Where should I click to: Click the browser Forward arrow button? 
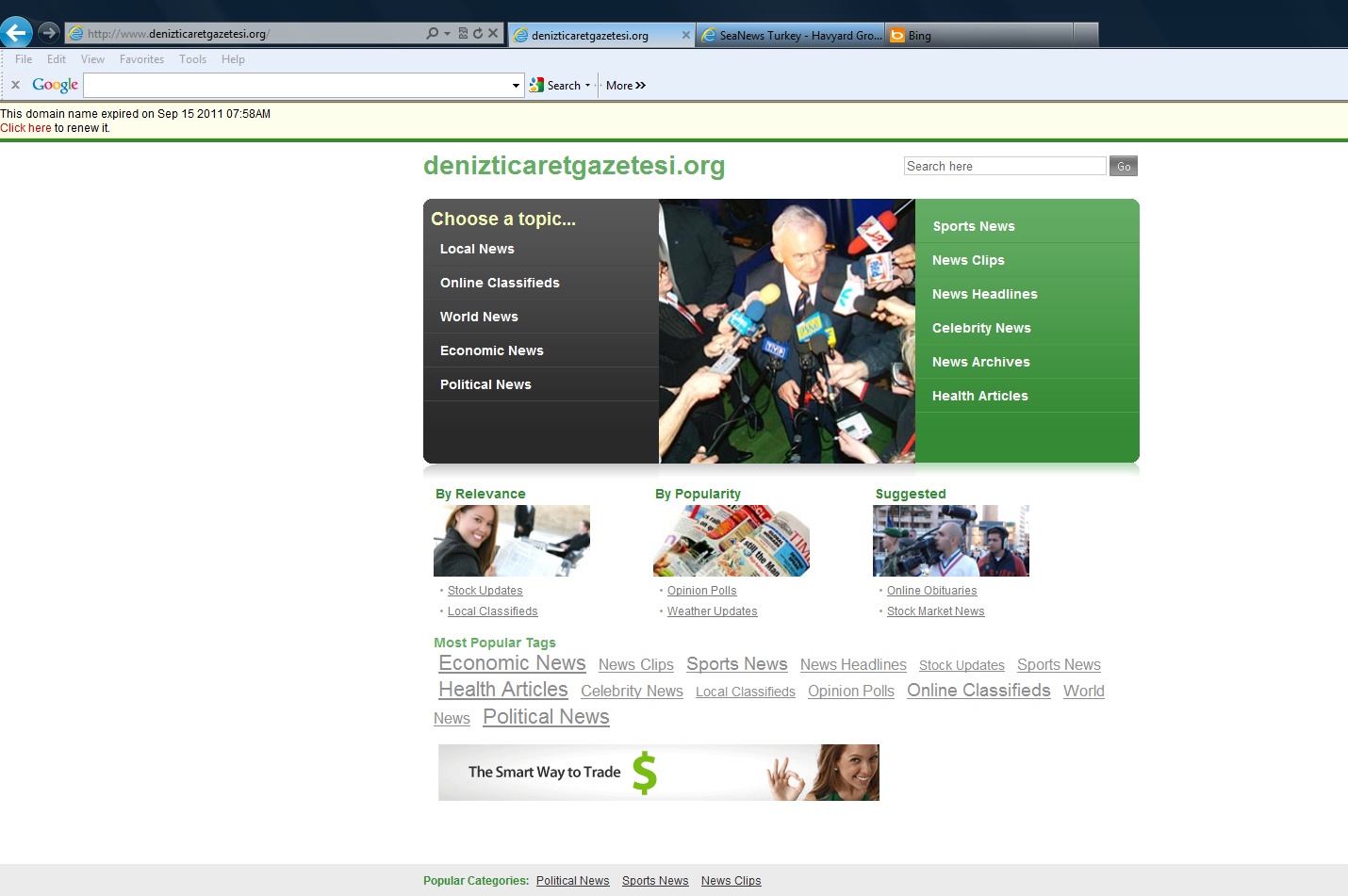point(49,33)
